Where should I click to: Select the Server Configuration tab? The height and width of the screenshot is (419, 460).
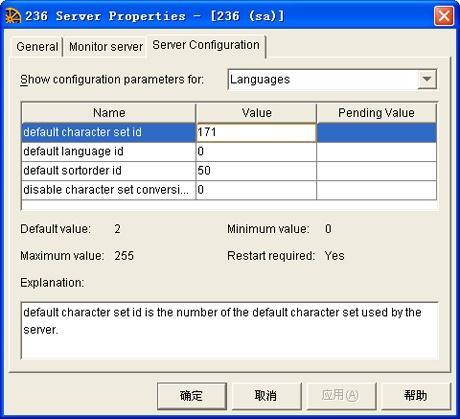coord(206,45)
